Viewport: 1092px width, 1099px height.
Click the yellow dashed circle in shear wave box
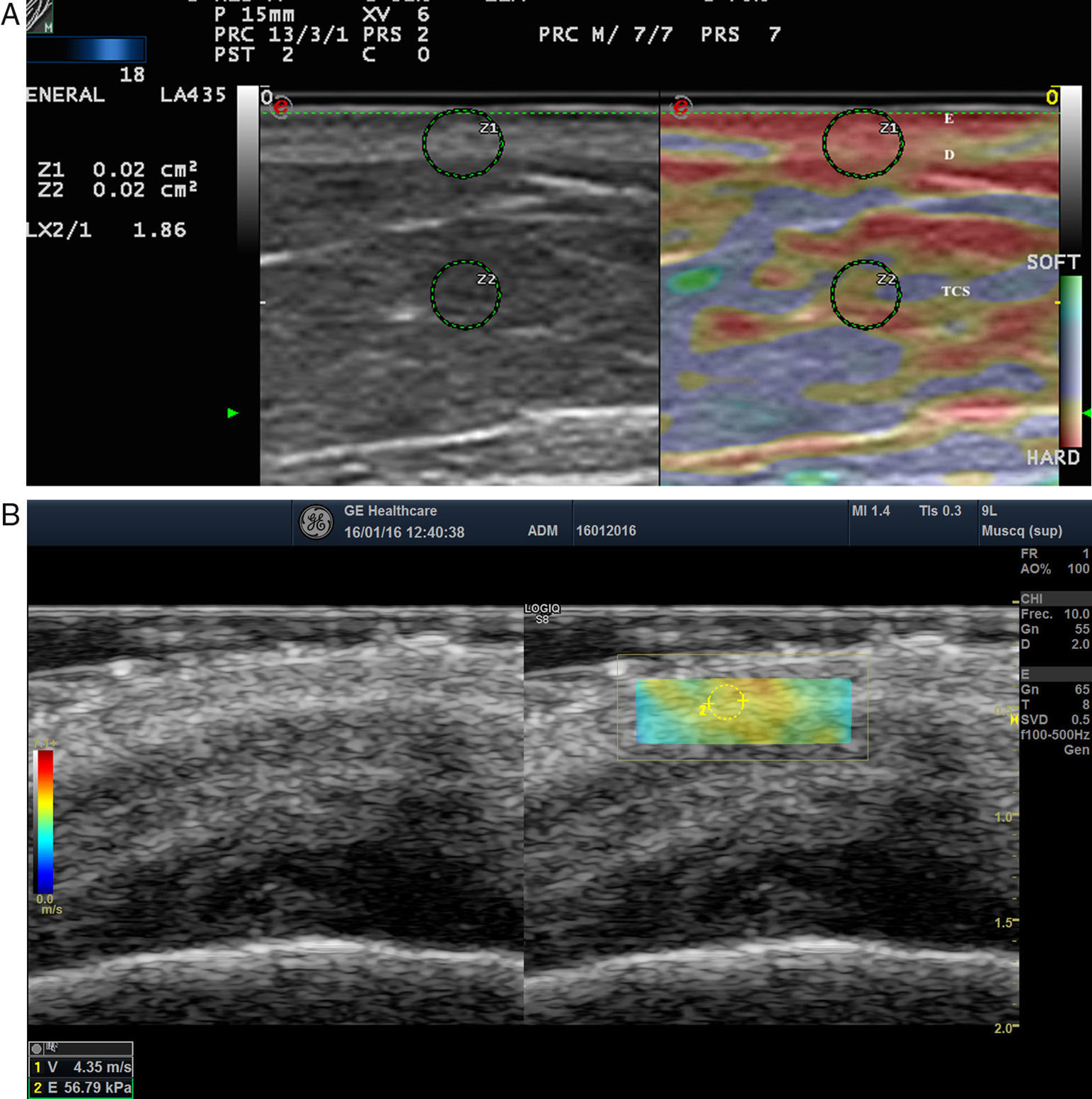click(x=725, y=702)
